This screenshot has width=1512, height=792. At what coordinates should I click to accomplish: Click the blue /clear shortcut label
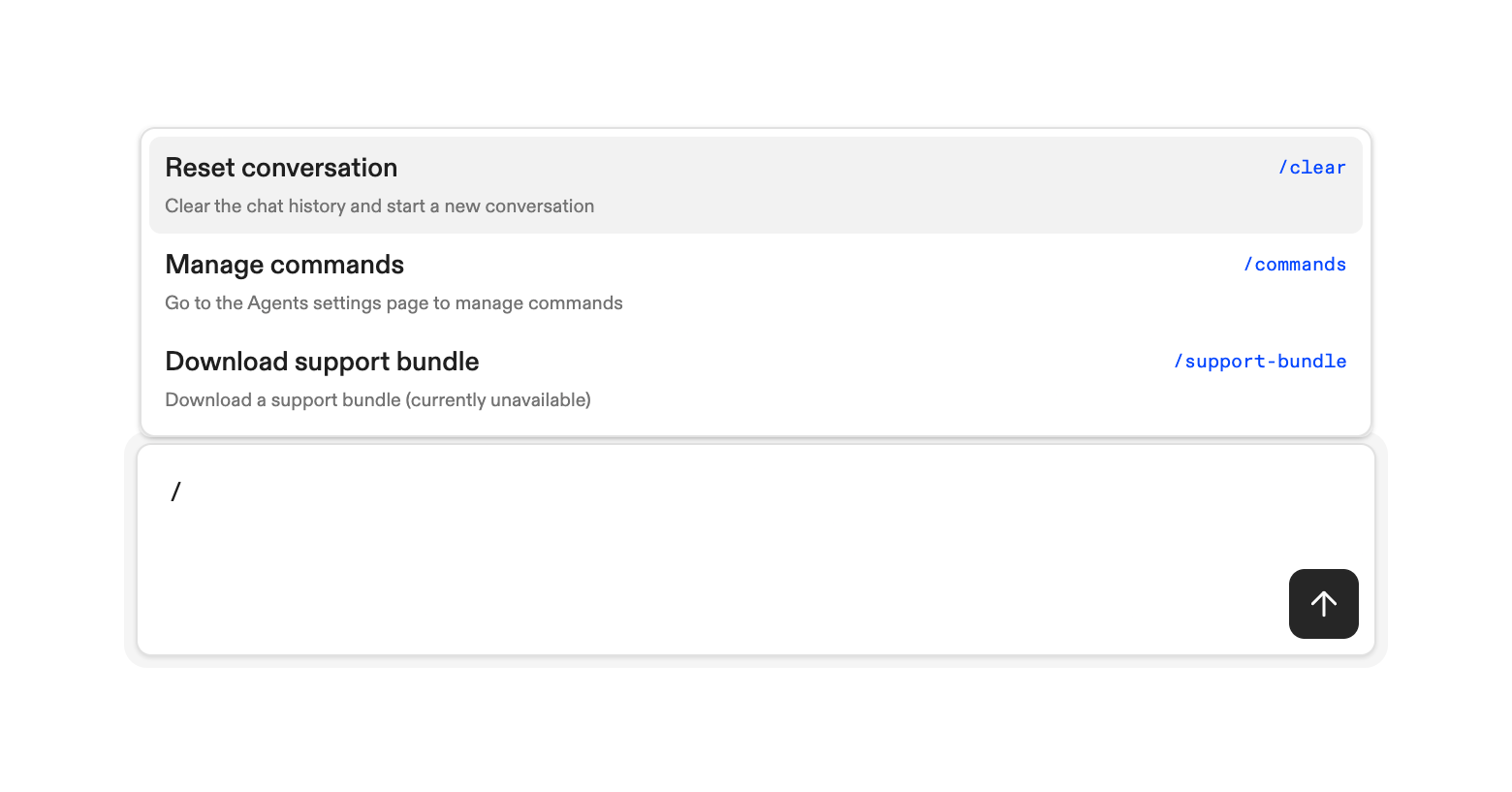[1312, 168]
